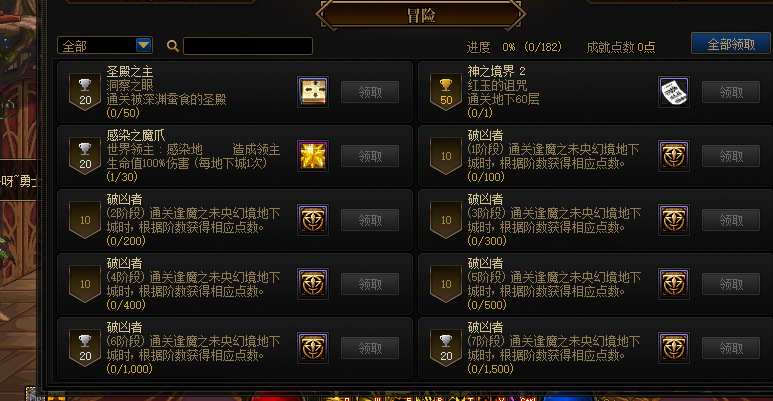Click 领取 button for 破凶者 6阶段
This screenshot has width=773, height=401.
pyautogui.click(x=370, y=349)
